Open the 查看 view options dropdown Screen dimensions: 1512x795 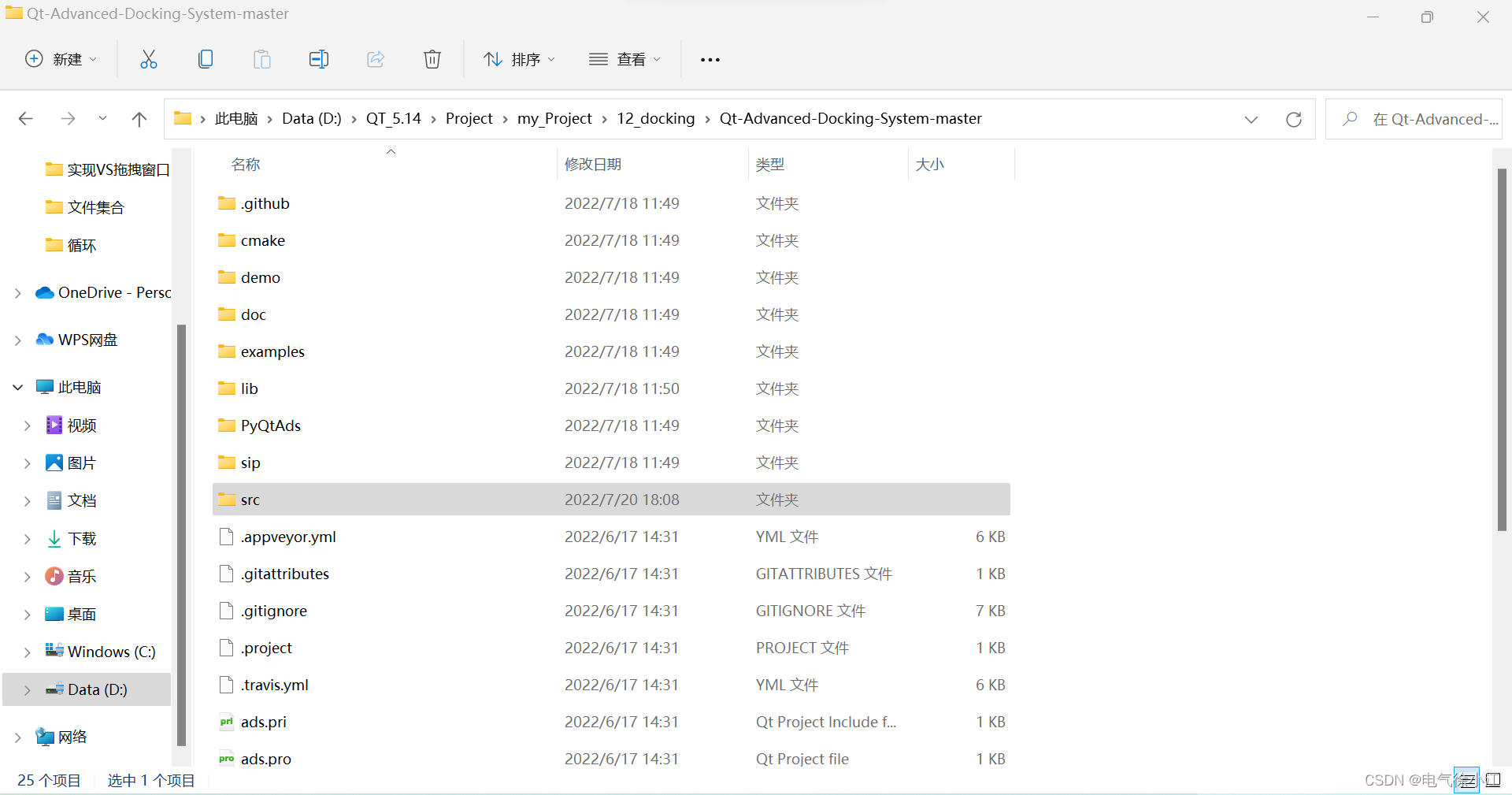[x=624, y=59]
